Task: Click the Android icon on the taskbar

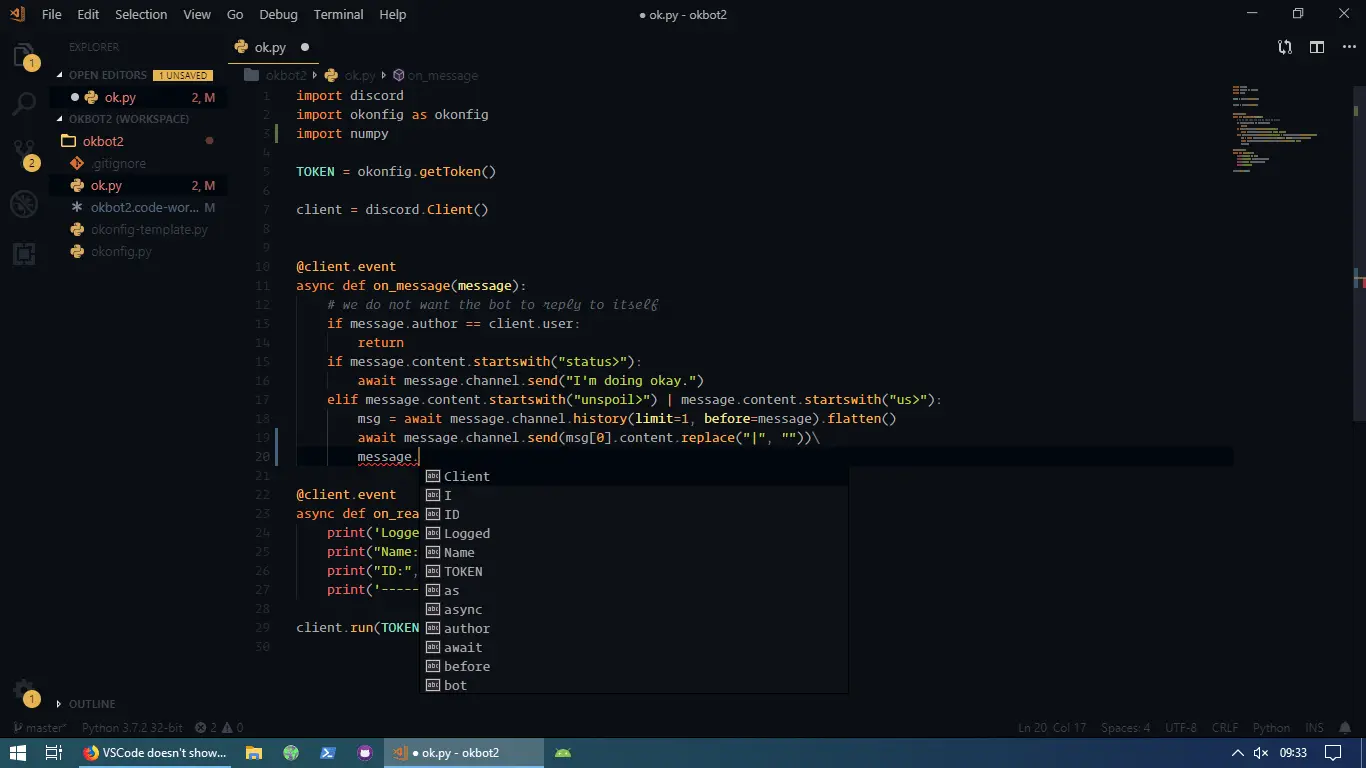Action: (563, 753)
